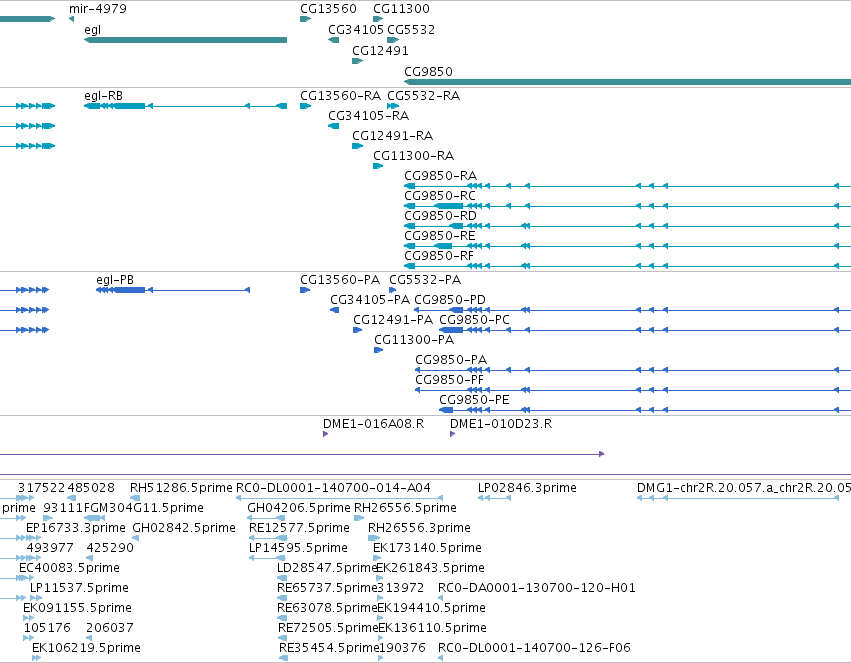Click the 317522 EST label
851x663 pixels.
point(41,488)
